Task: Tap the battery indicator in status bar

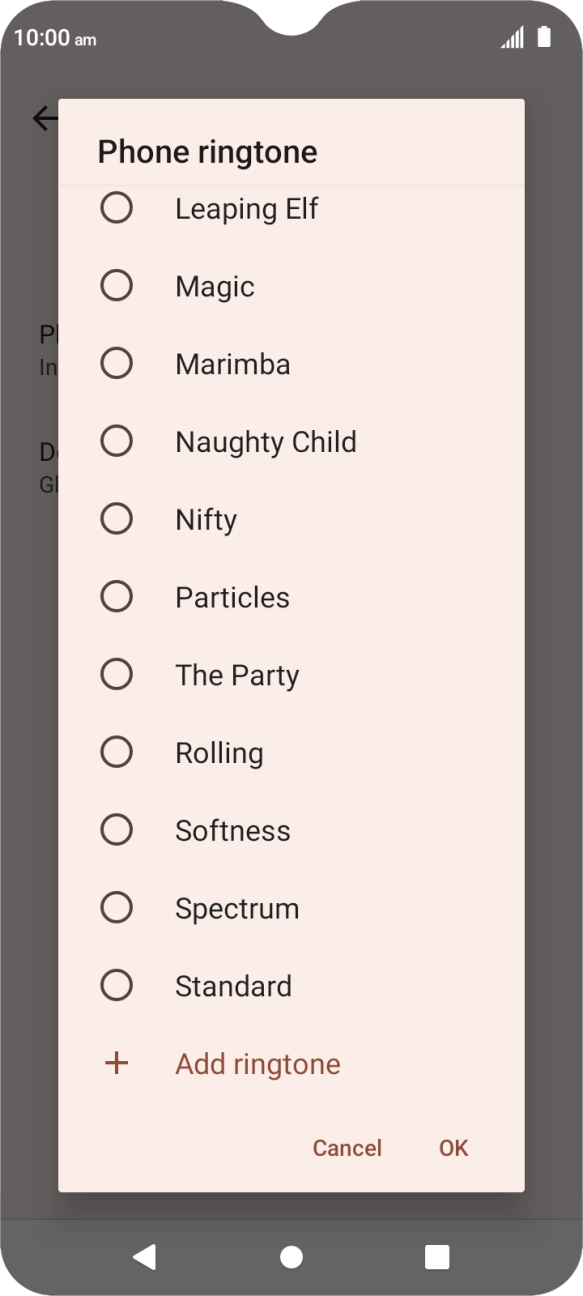Action: [545, 36]
